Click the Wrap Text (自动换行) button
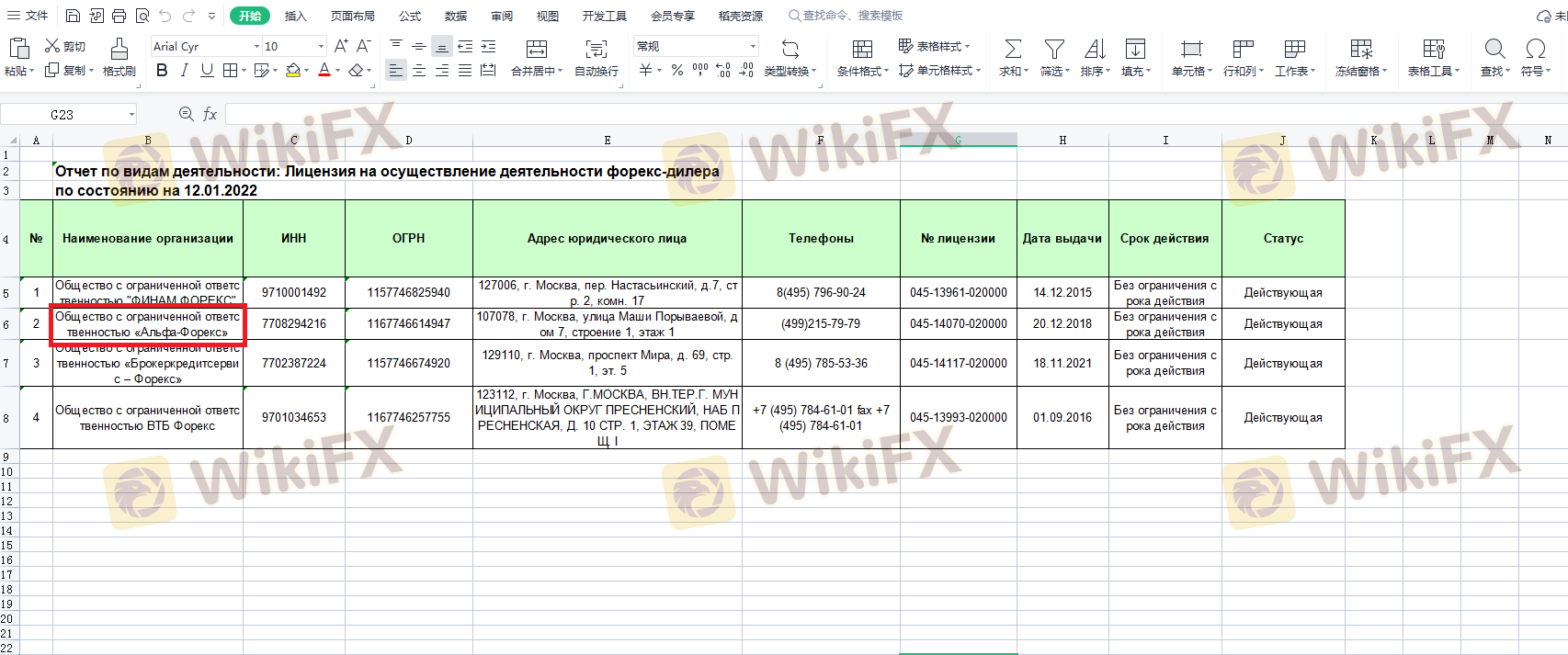1568x655 pixels. 597,57
